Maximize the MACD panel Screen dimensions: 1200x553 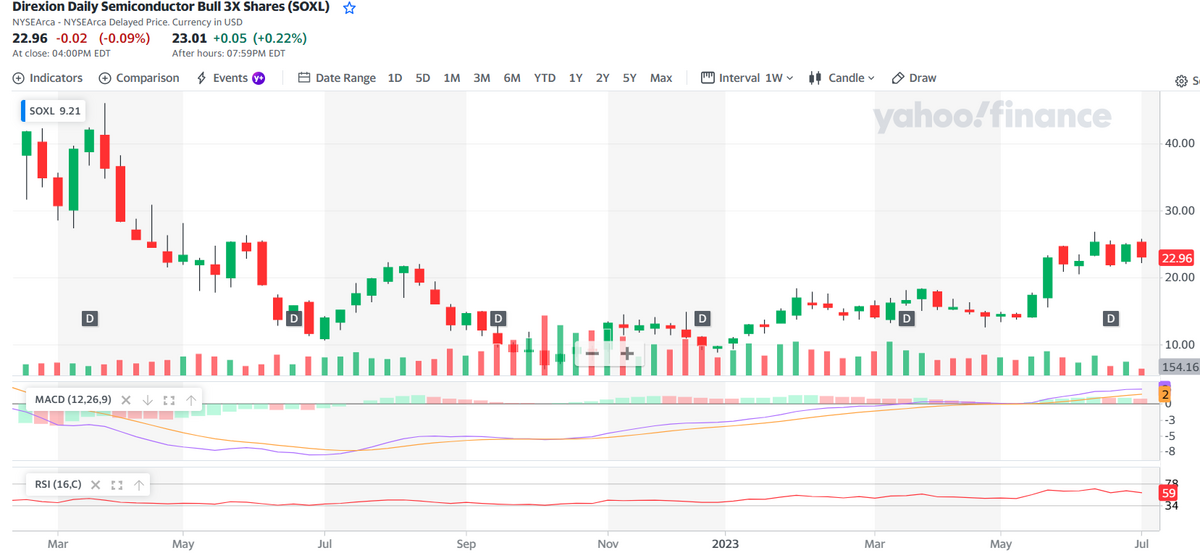point(168,400)
